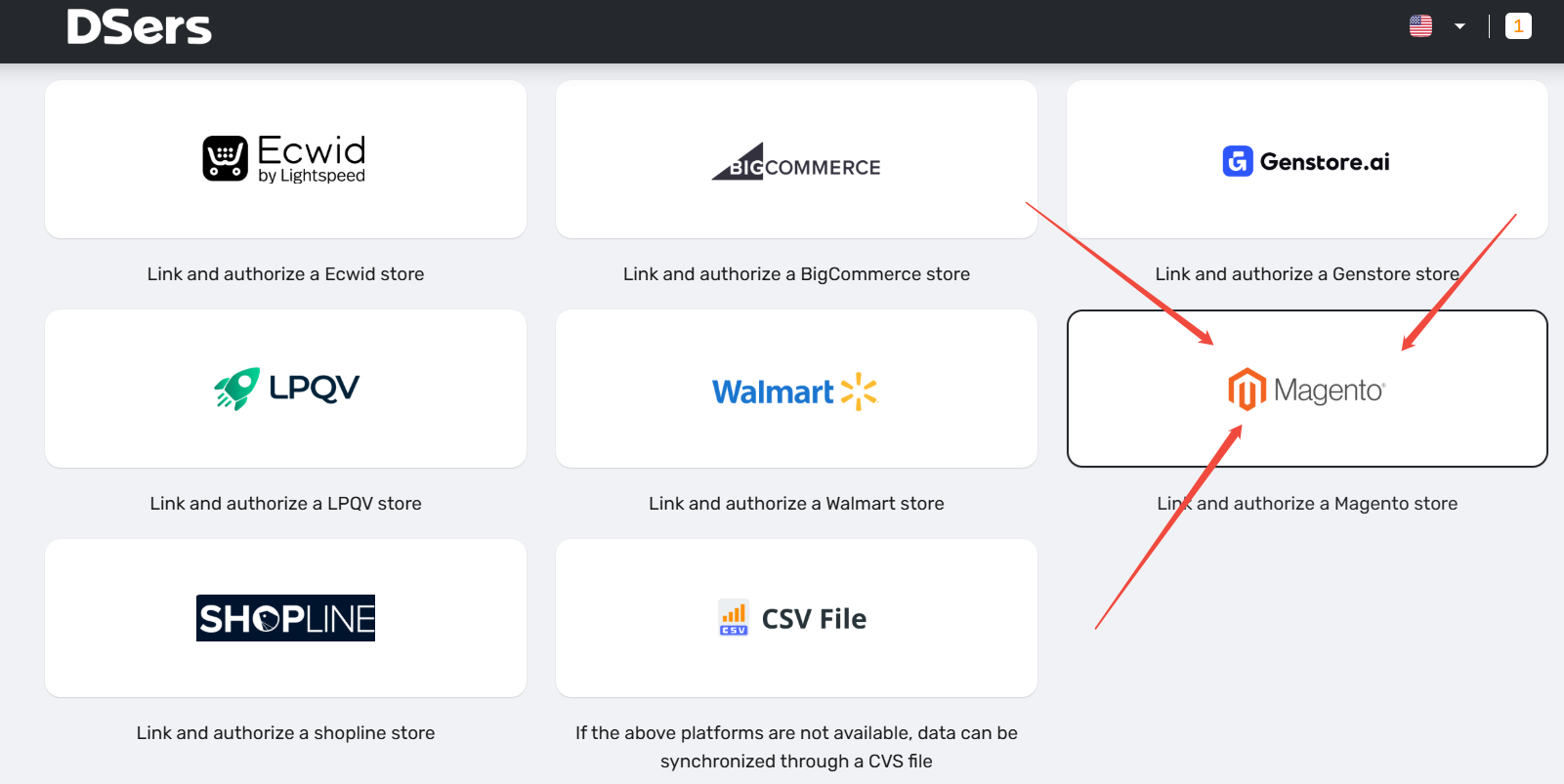Open the notification badge showing 1
This screenshot has height=784, width=1564.
coord(1518,26)
